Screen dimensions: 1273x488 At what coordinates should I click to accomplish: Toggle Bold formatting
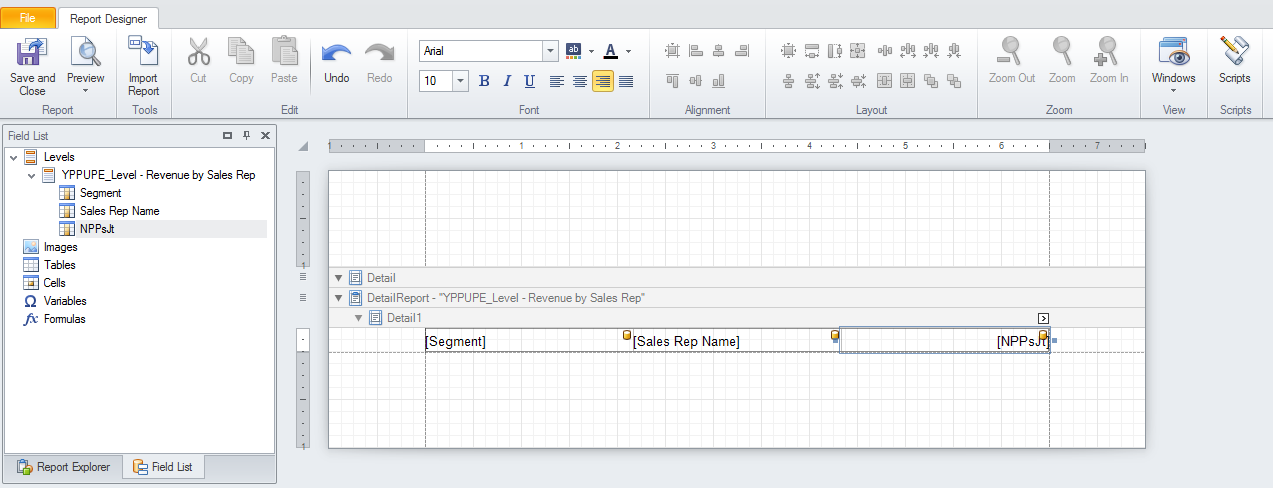pos(484,81)
